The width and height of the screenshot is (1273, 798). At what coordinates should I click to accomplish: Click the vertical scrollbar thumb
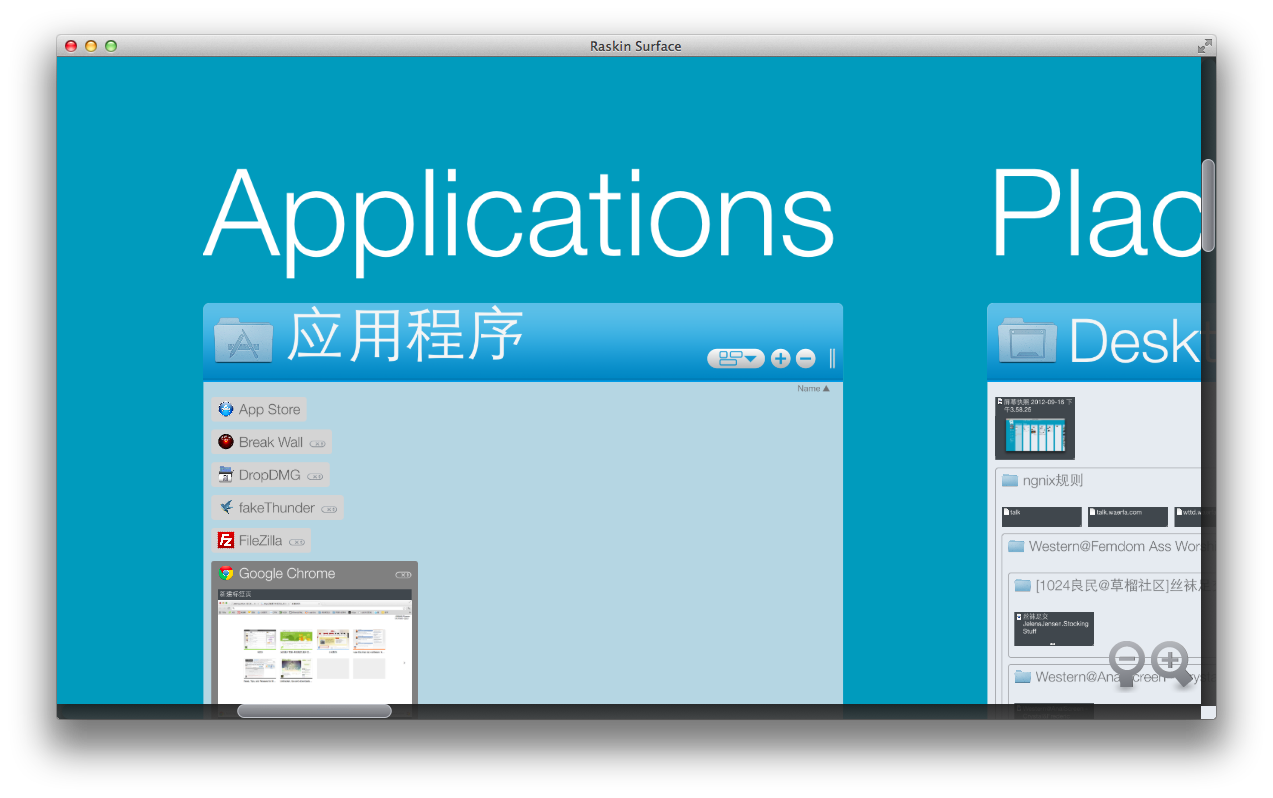click(1208, 205)
